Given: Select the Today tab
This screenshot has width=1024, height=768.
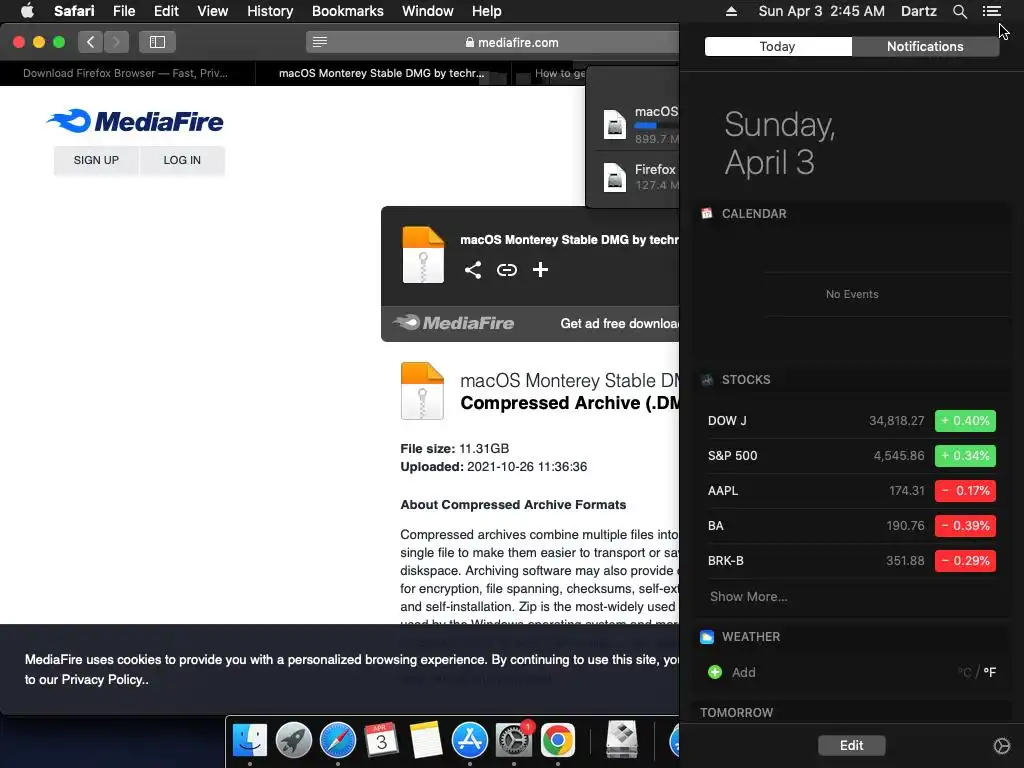Looking at the screenshot, I should click(778, 46).
